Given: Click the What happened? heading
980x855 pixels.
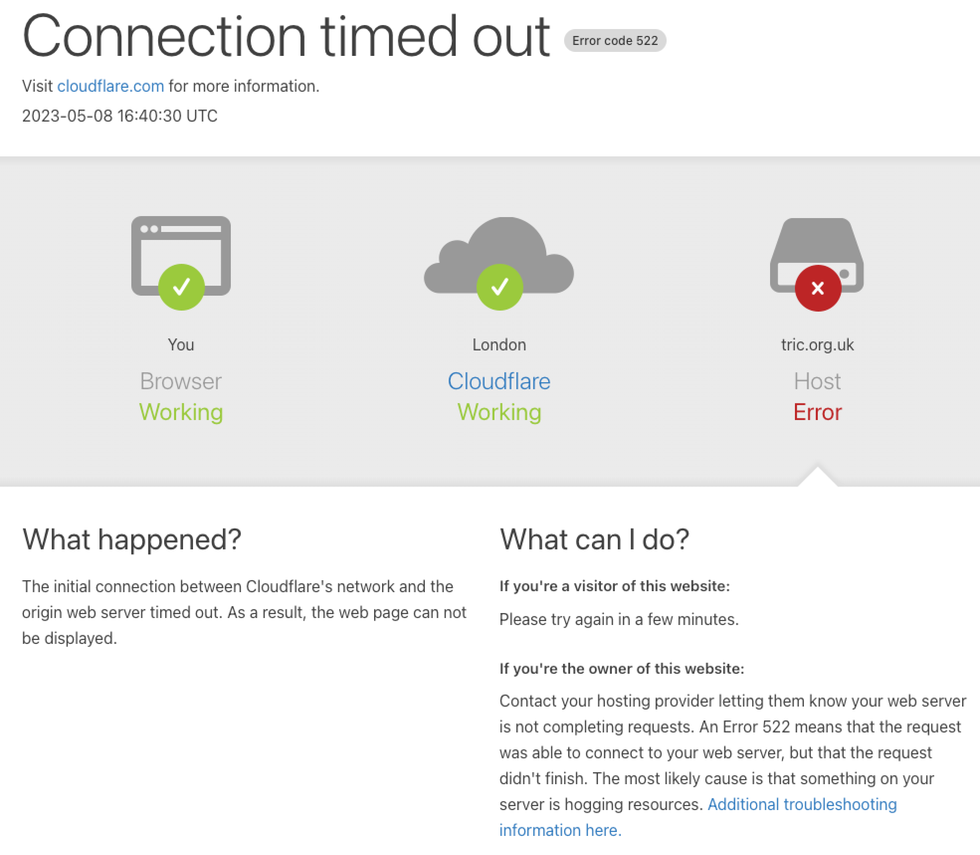Looking at the screenshot, I should coord(132,539).
